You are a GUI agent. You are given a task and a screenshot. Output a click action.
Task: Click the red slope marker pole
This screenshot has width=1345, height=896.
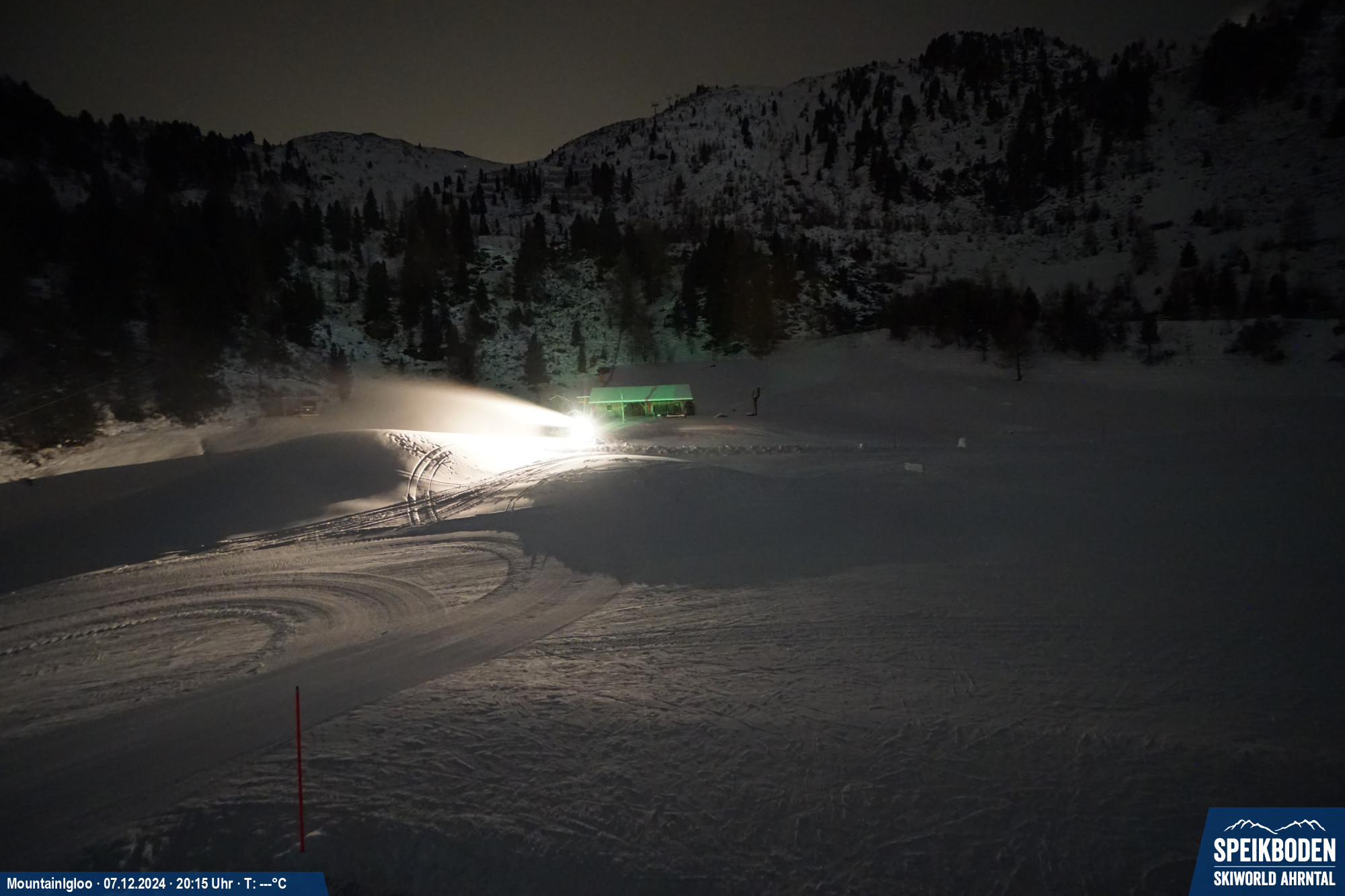[299, 768]
